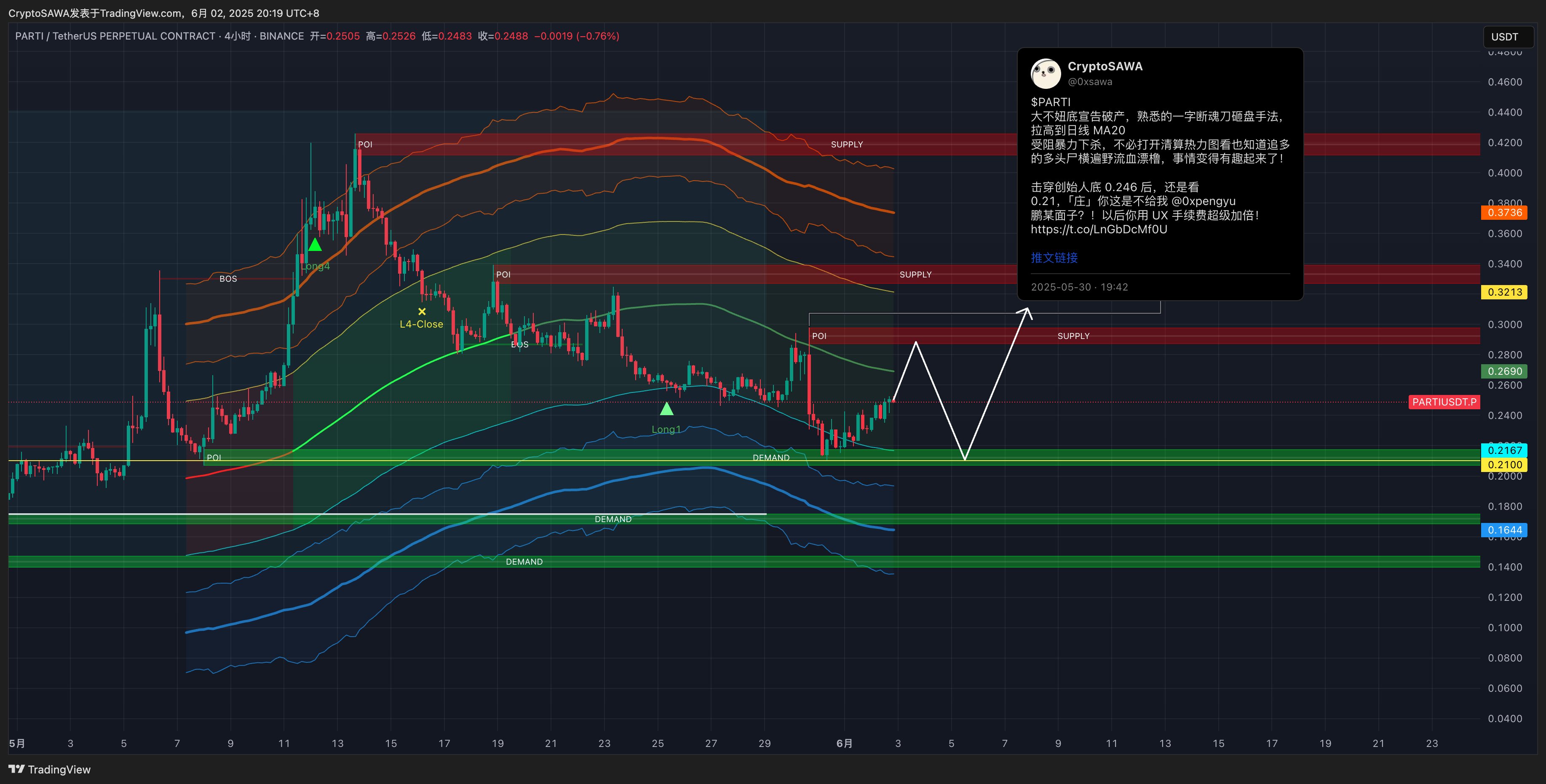The image size is (1546, 784).
Task: Click the POI label on the 0.3400 supply zone
Action: tap(503, 274)
